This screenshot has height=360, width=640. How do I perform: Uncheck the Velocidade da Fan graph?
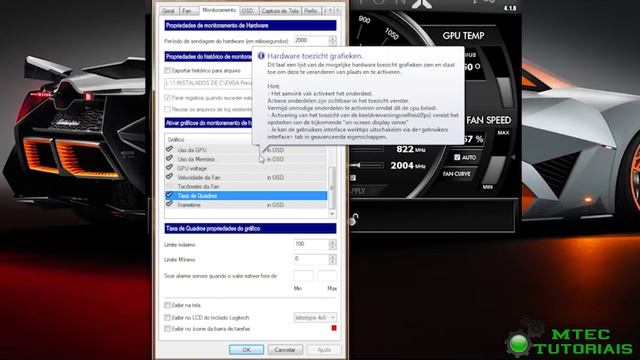tap(169, 177)
